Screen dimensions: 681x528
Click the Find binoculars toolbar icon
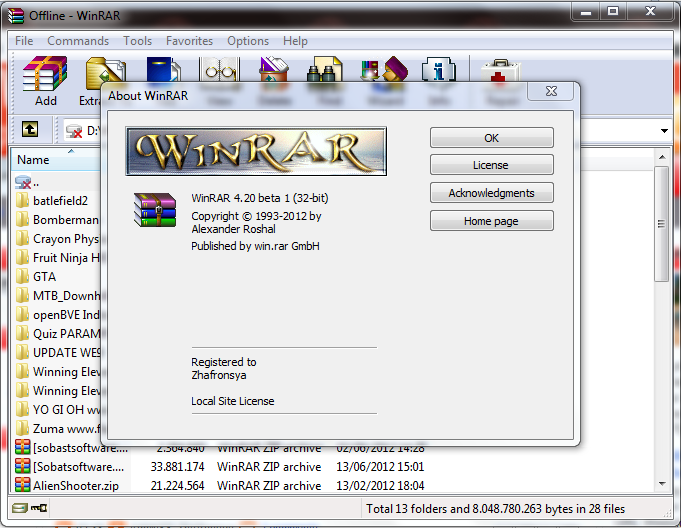tap(325, 69)
